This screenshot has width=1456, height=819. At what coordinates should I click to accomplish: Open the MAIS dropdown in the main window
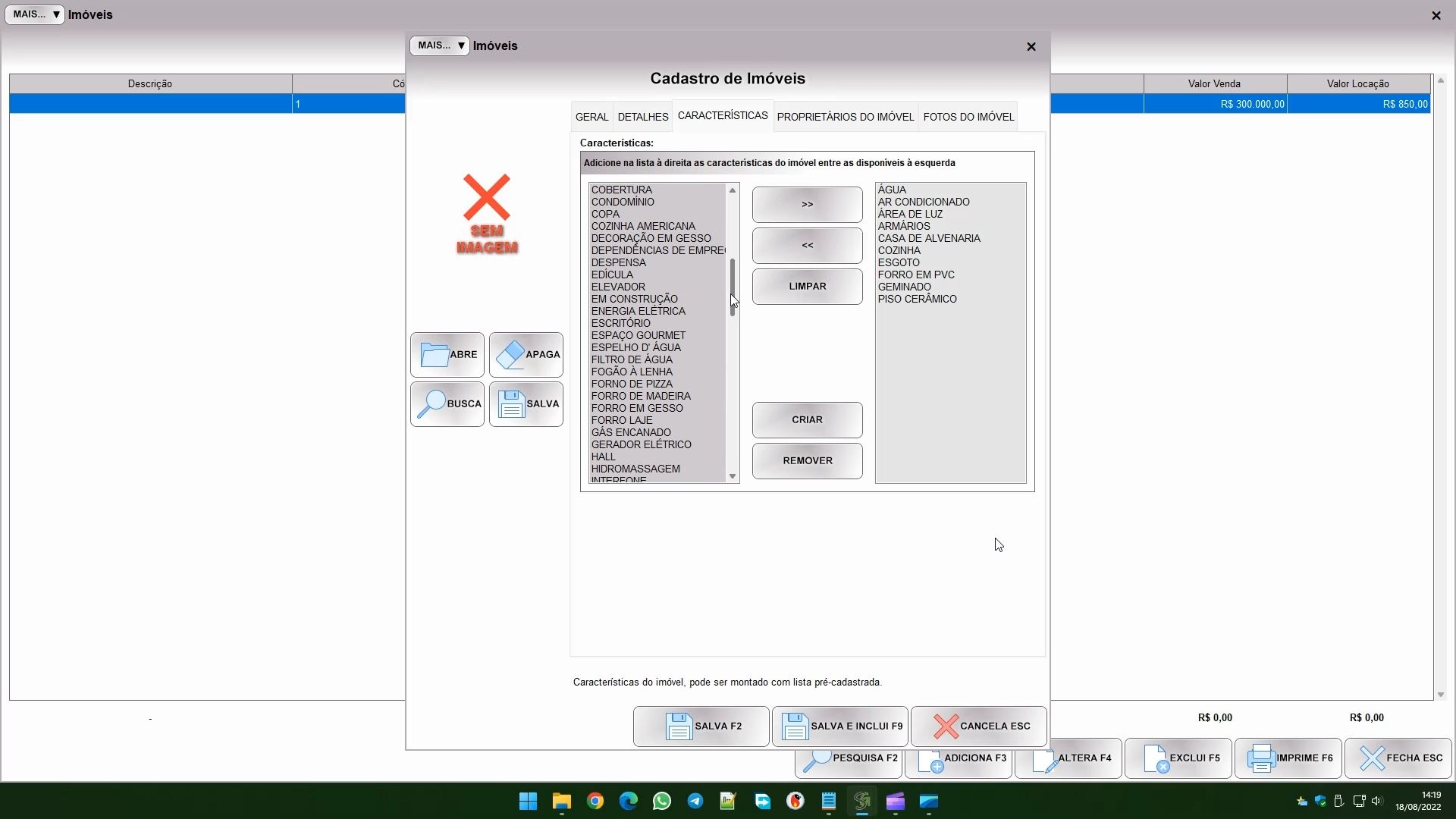[35, 14]
